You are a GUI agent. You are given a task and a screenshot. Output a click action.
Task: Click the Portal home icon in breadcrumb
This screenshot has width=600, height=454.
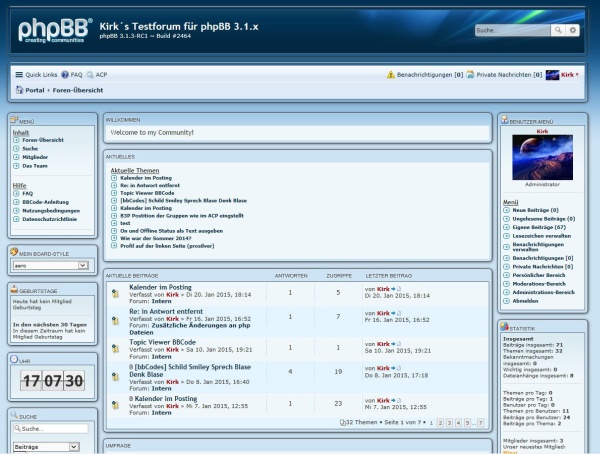point(19,90)
